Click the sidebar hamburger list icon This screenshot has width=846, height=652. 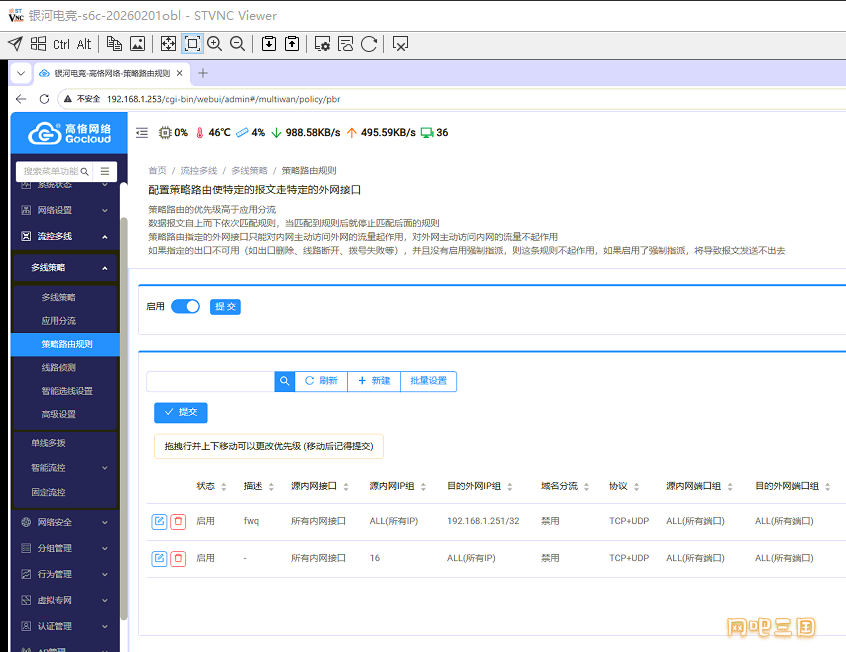click(x=105, y=171)
